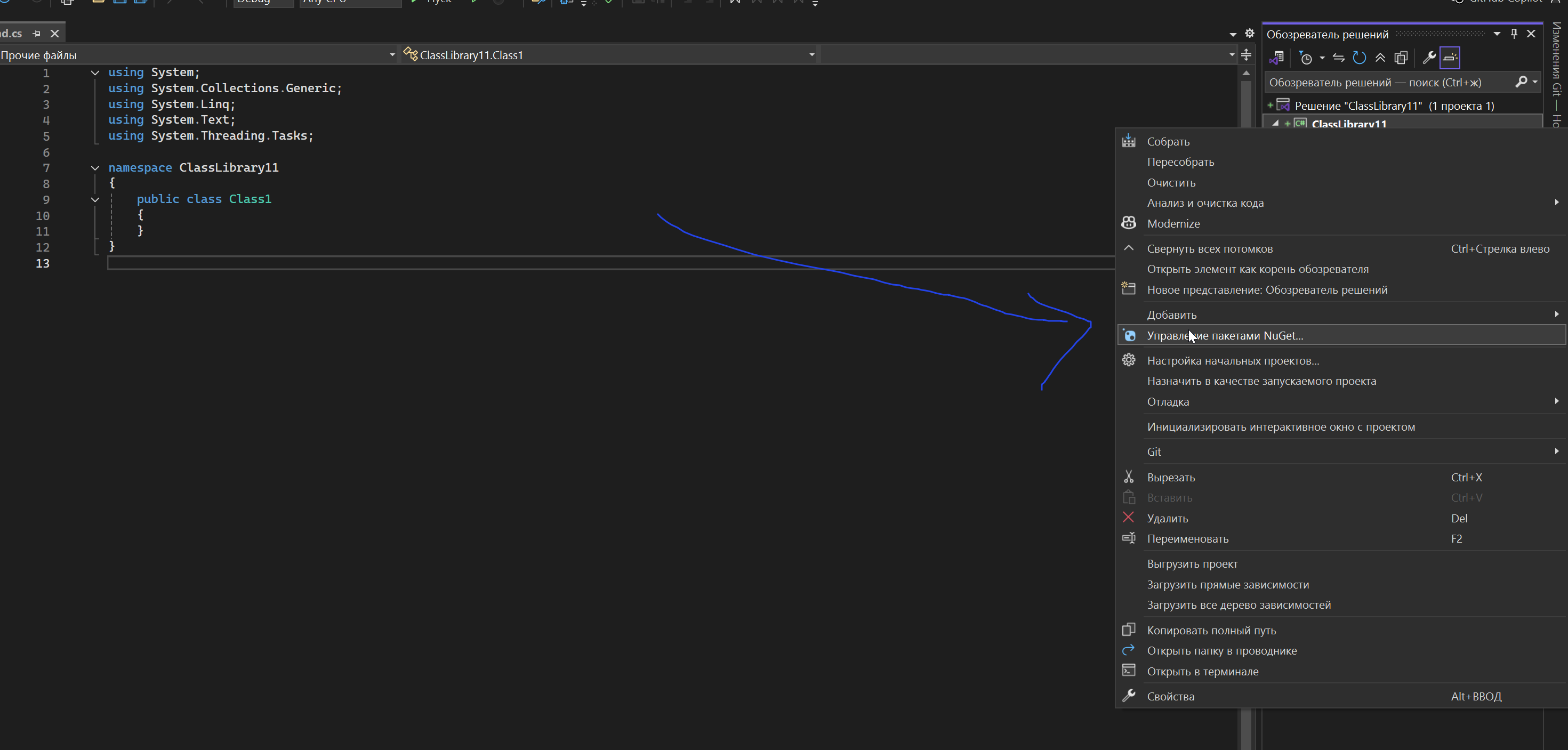Toggle Preview Selected Items button
This screenshot has width=1568, height=750.
(1450, 58)
